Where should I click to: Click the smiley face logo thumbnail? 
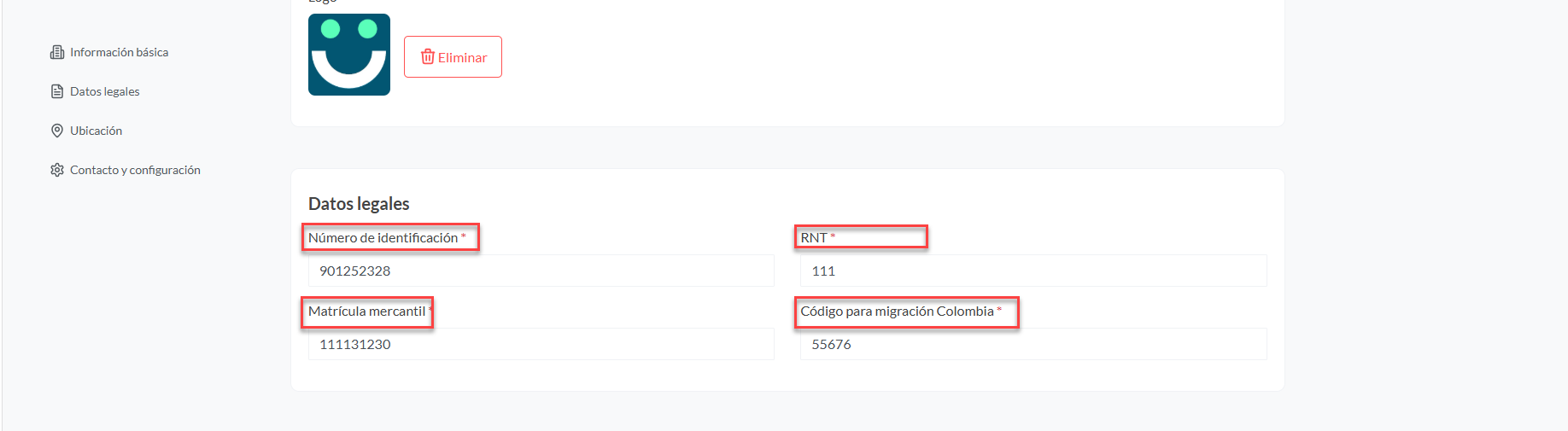[349, 55]
